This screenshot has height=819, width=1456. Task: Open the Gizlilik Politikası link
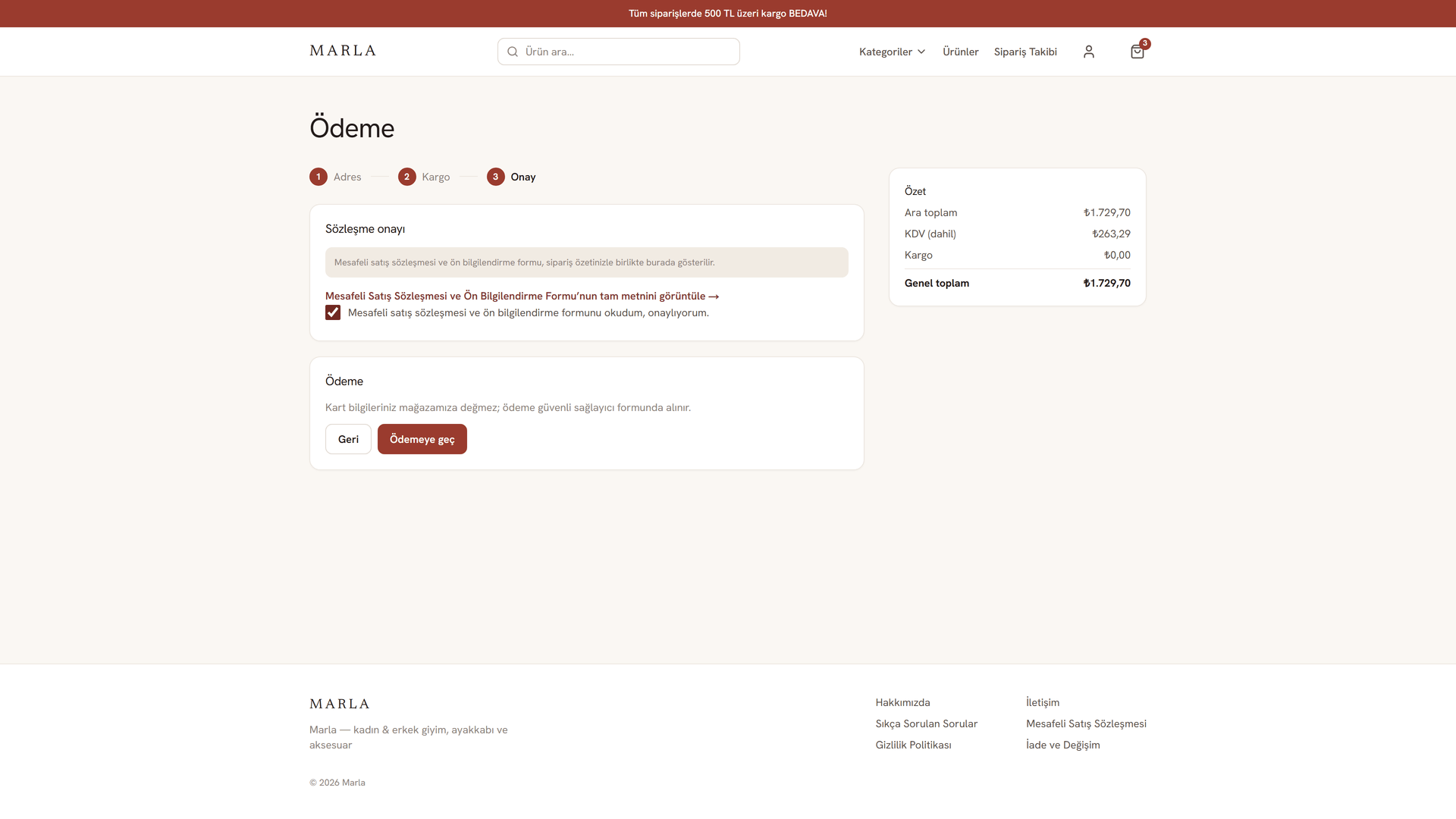(913, 745)
